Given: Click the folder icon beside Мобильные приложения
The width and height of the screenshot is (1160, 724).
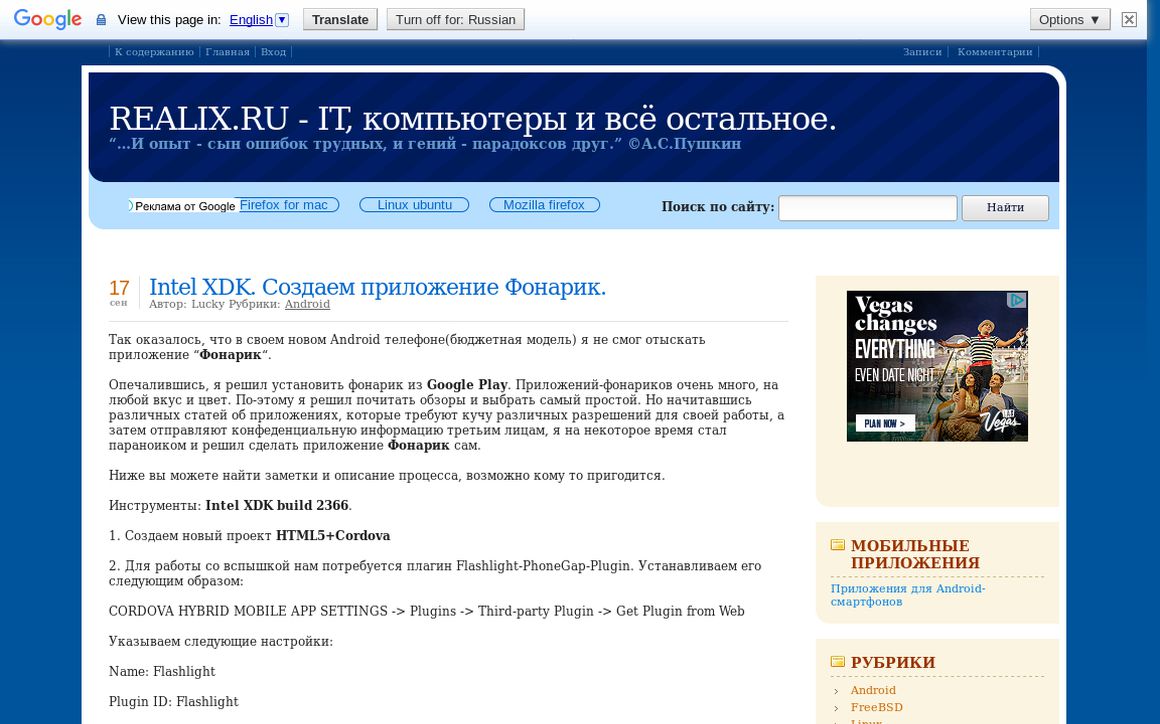Looking at the screenshot, I should (x=837, y=545).
